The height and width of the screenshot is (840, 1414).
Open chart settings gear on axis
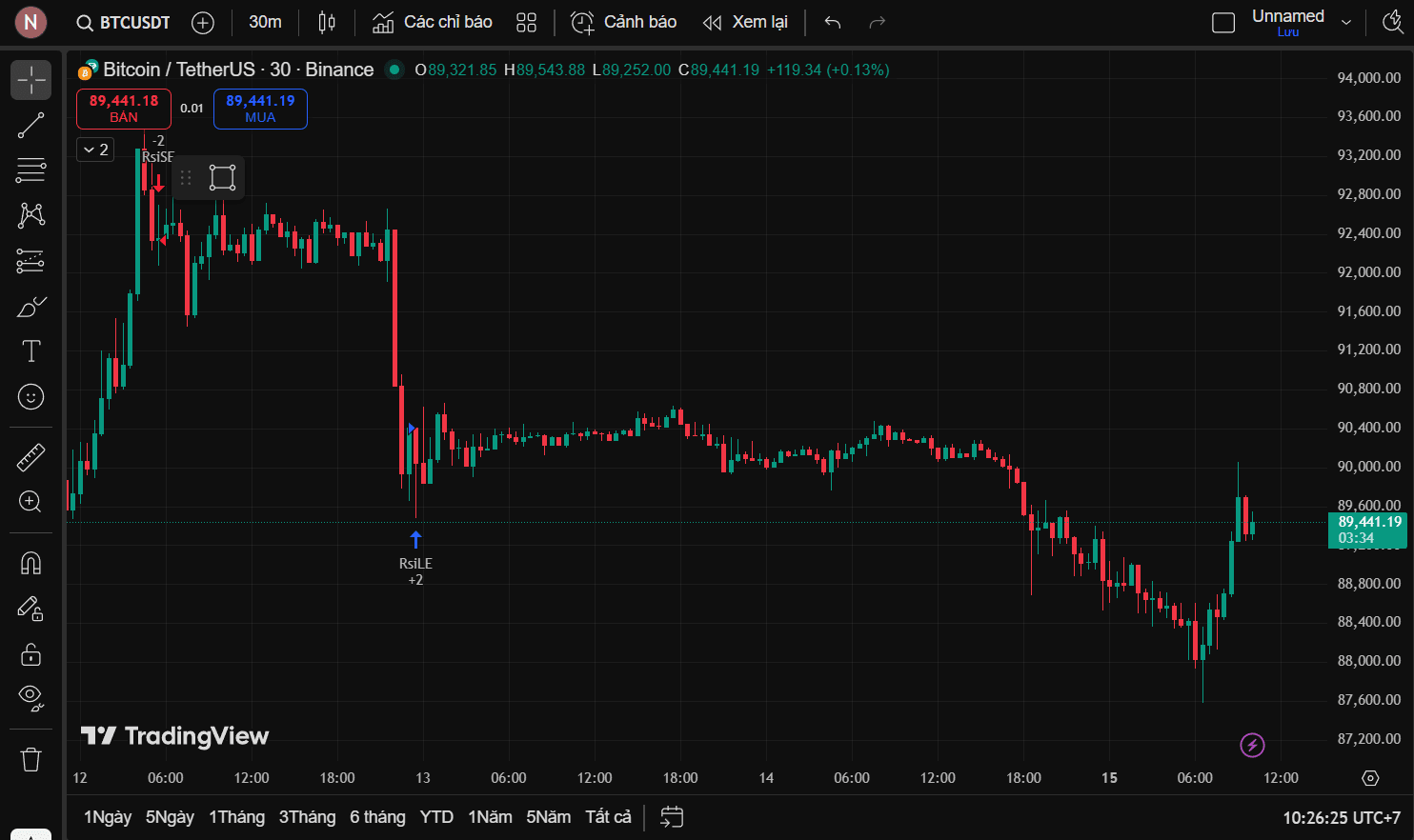click(1370, 778)
